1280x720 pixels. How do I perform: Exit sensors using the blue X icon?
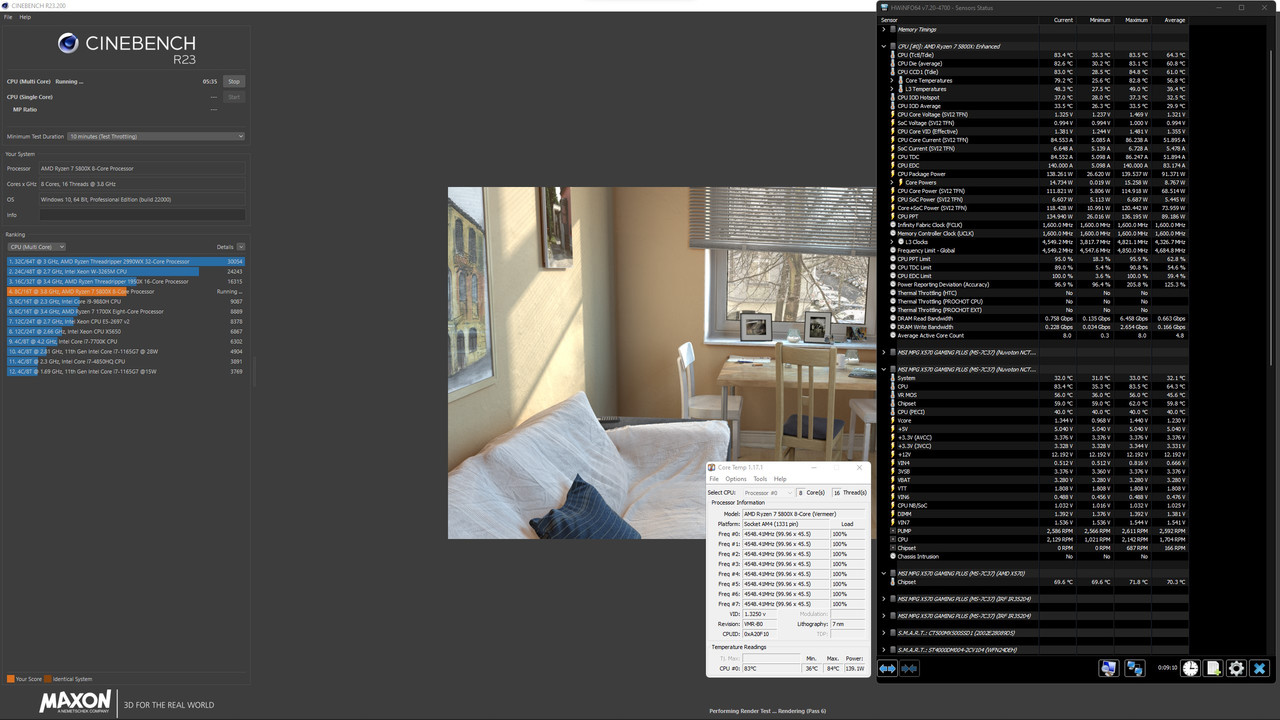point(1262,667)
